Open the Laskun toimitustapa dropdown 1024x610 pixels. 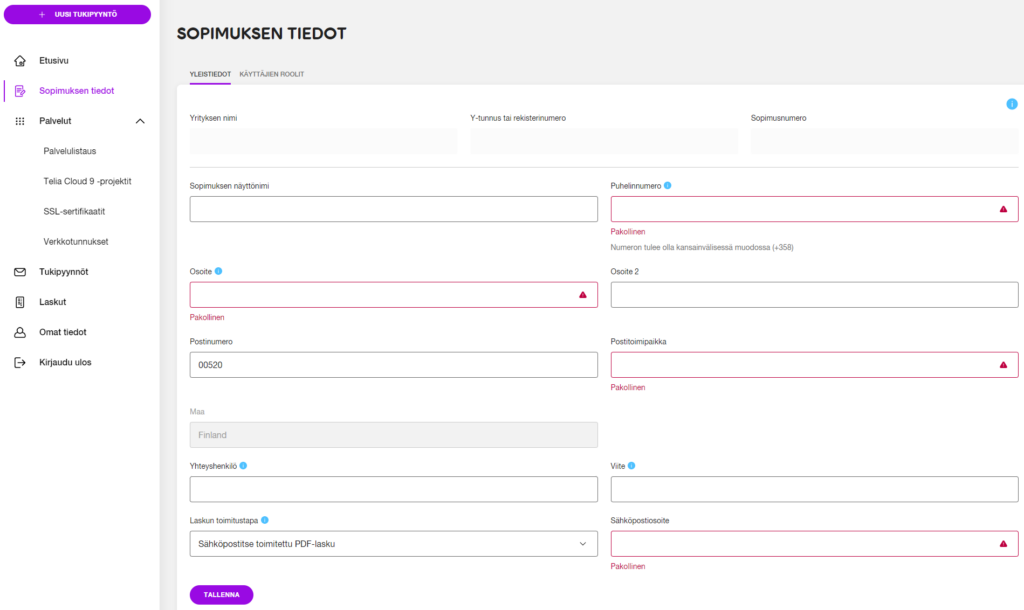click(x=393, y=543)
